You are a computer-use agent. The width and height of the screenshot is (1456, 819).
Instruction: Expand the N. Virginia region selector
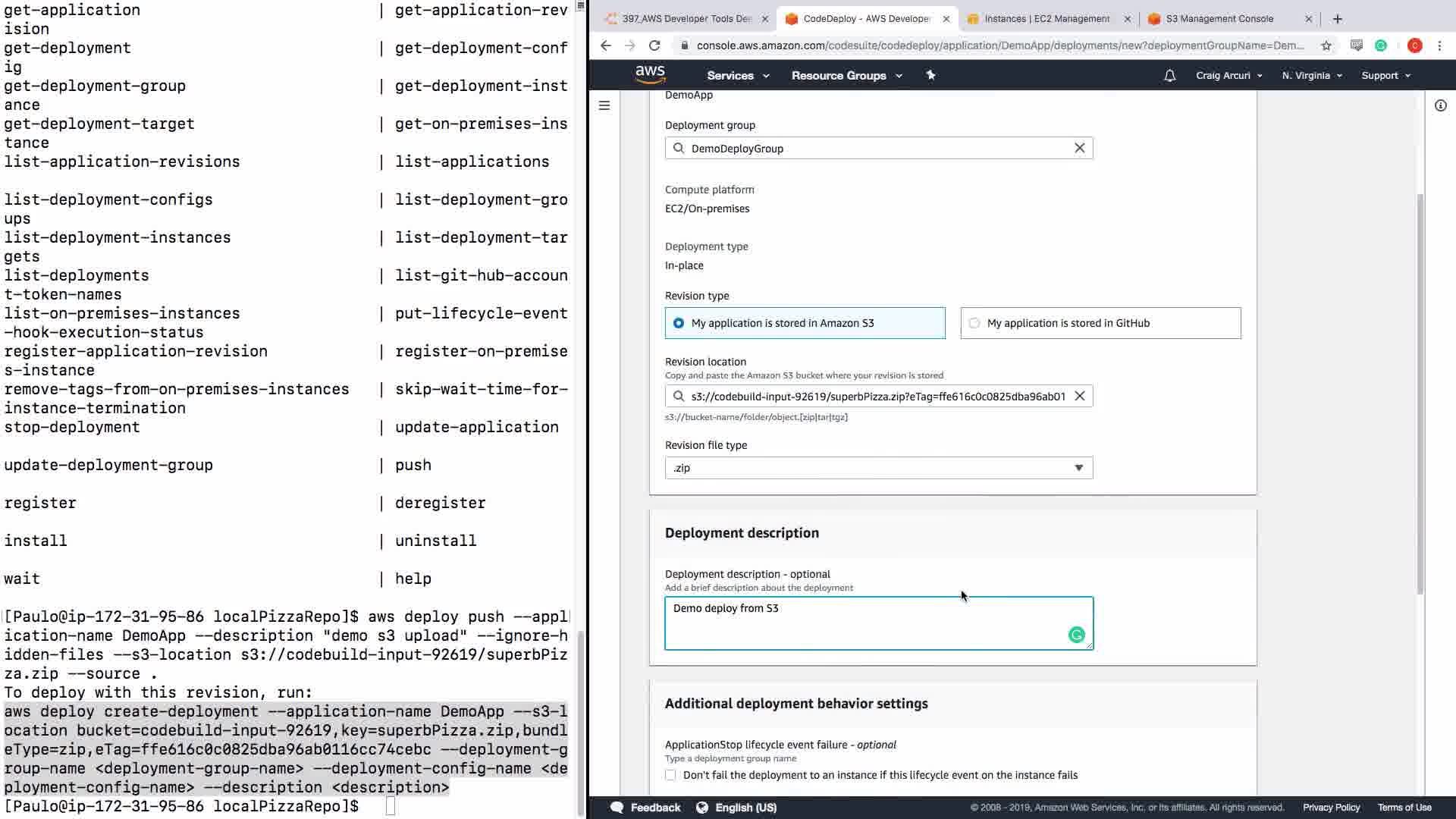1311,75
